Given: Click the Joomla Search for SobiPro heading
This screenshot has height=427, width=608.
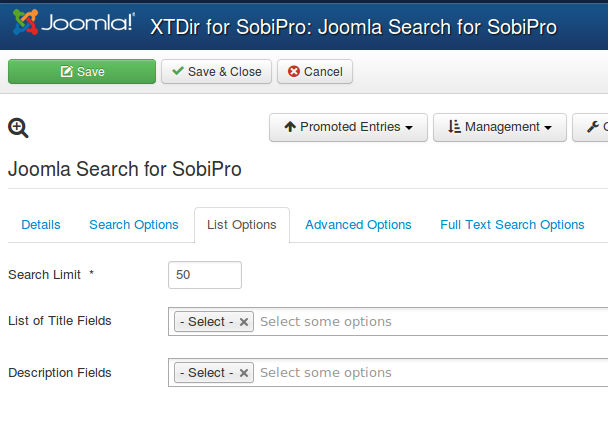Looking at the screenshot, I should click(124, 169).
